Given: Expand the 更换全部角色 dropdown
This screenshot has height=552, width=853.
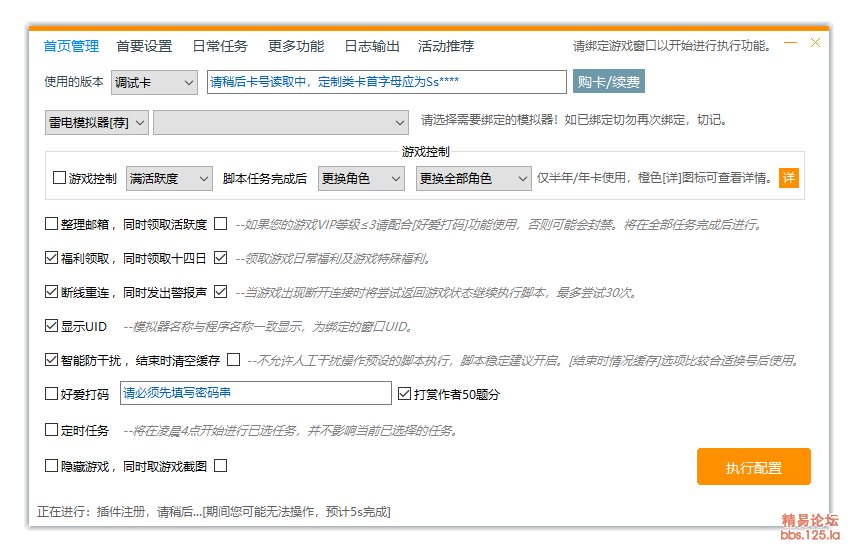Looking at the screenshot, I should 473,178.
